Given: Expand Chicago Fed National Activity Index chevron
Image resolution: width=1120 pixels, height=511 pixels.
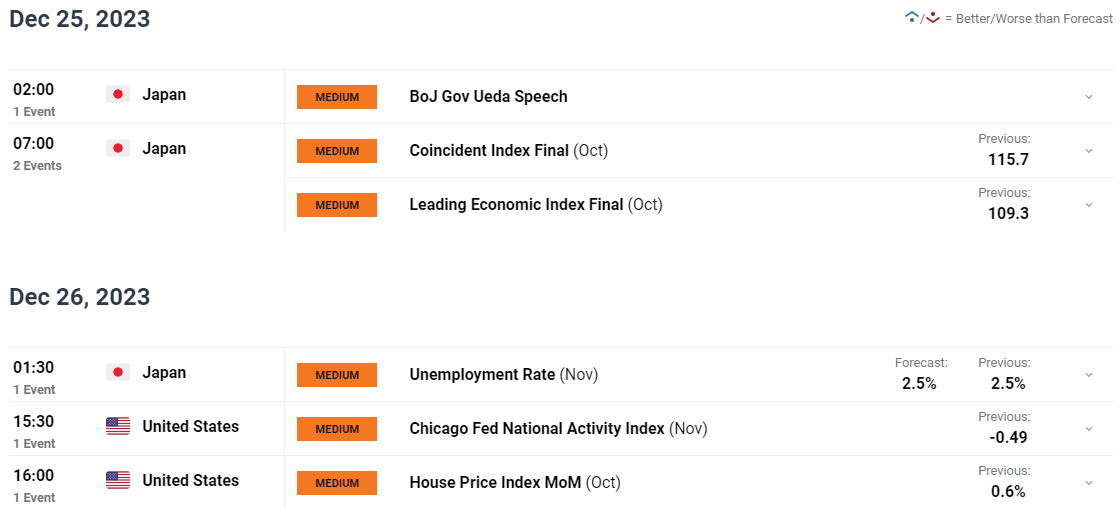Looking at the screenshot, I should tap(1089, 429).
